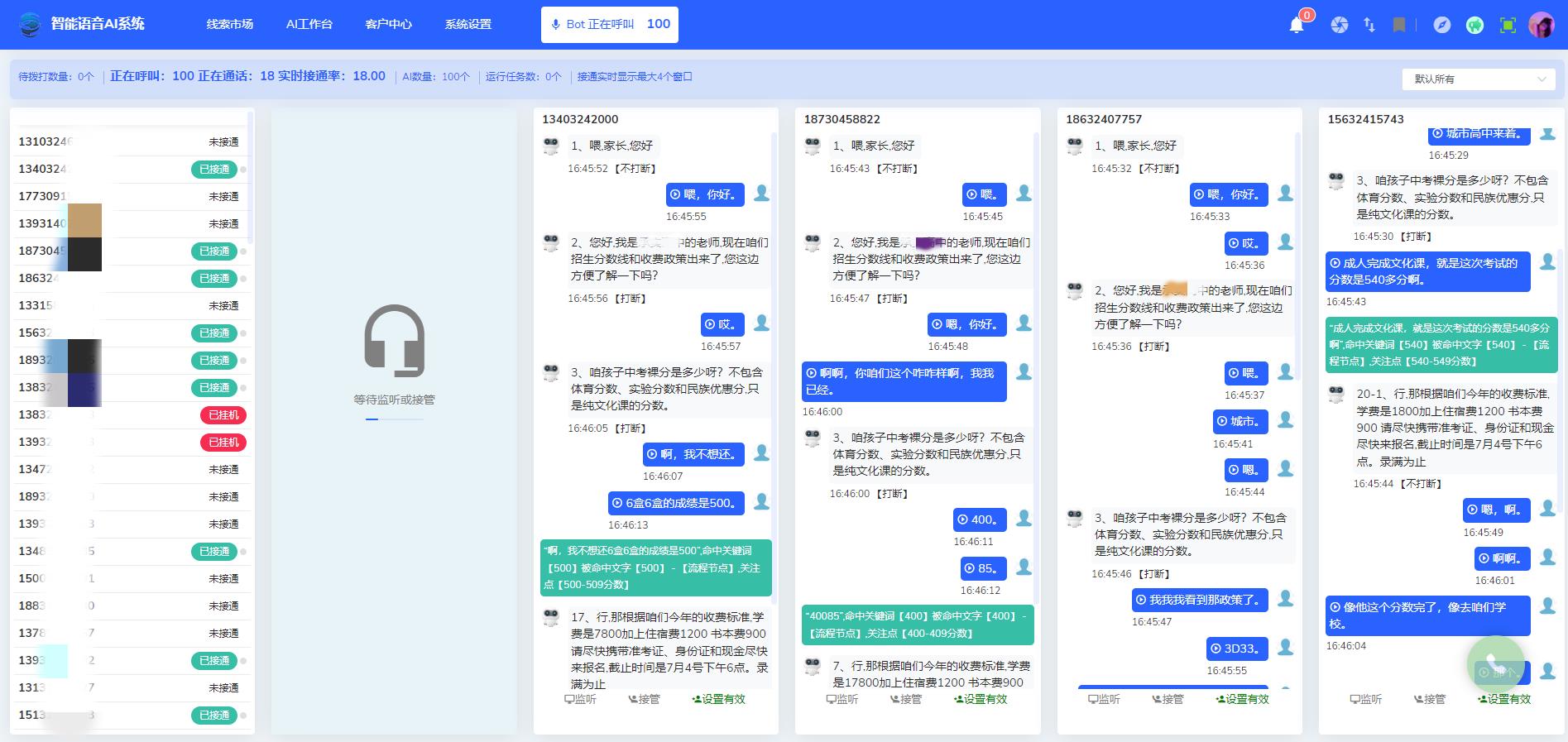The height and width of the screenshot is (742, 1568).
Task: Click 监听 for call 18730458822
Action: point(842,699)
